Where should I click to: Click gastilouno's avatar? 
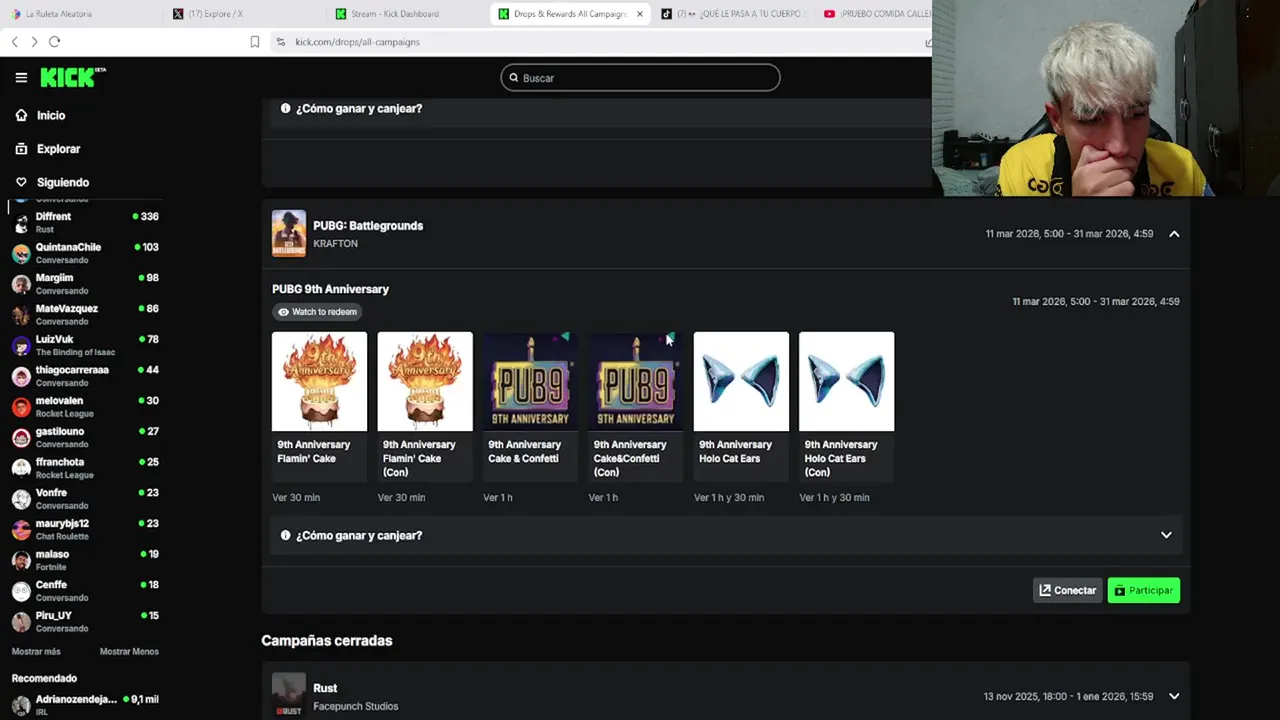(x=21, y=438)
